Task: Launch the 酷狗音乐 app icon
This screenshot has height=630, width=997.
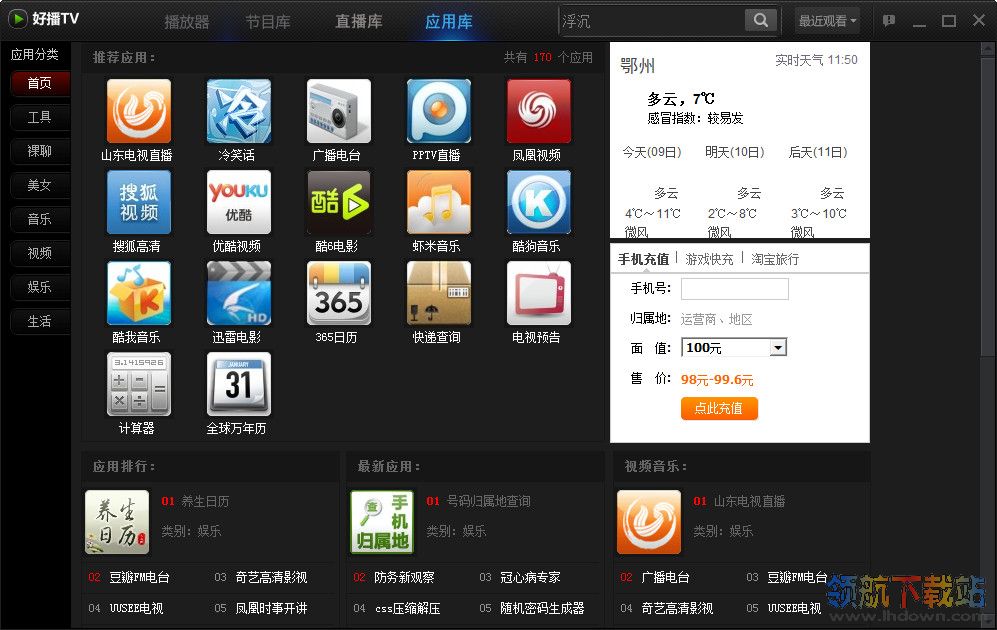Action: click(539, 202)
